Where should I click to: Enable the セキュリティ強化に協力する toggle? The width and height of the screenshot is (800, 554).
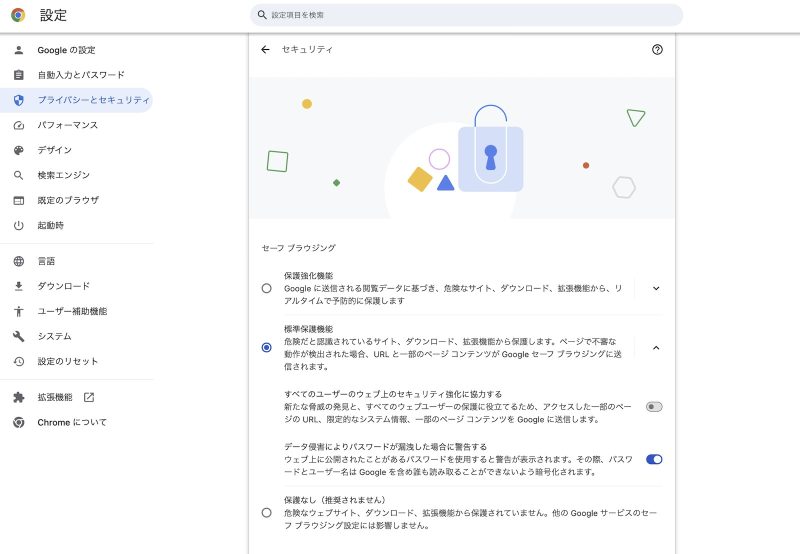point(654,407)
